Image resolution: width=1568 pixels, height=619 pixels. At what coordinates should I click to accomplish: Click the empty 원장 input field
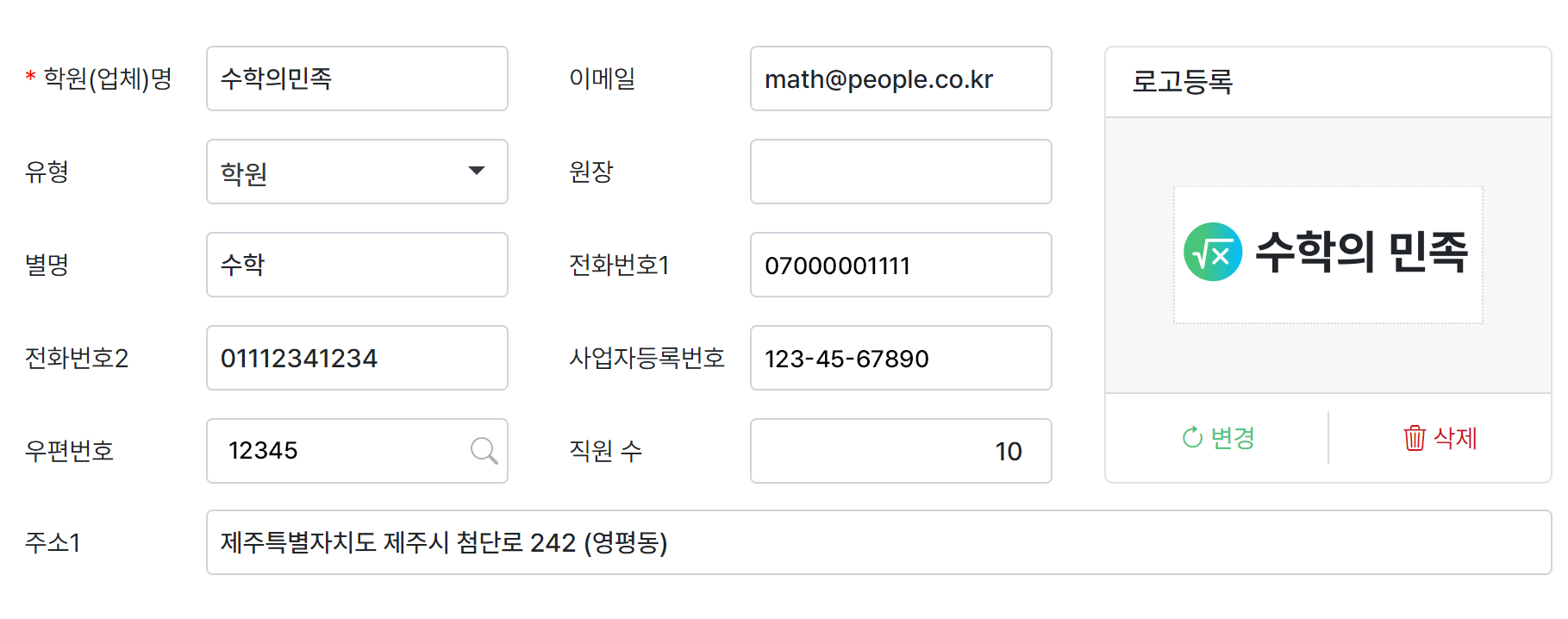(901, 172)
